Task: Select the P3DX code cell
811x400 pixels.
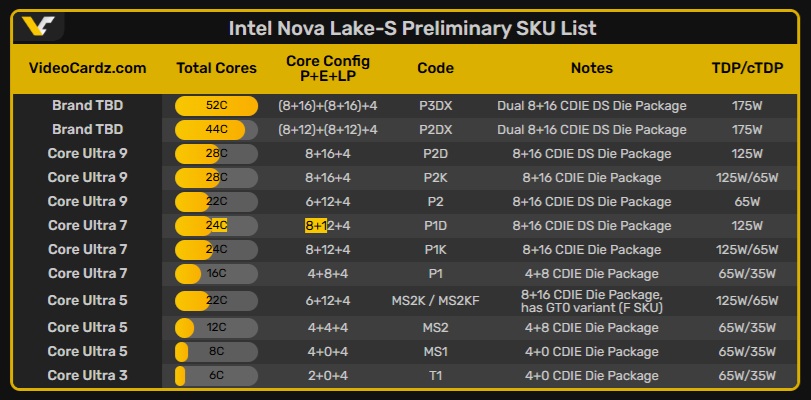Action: tap(435, 106)
